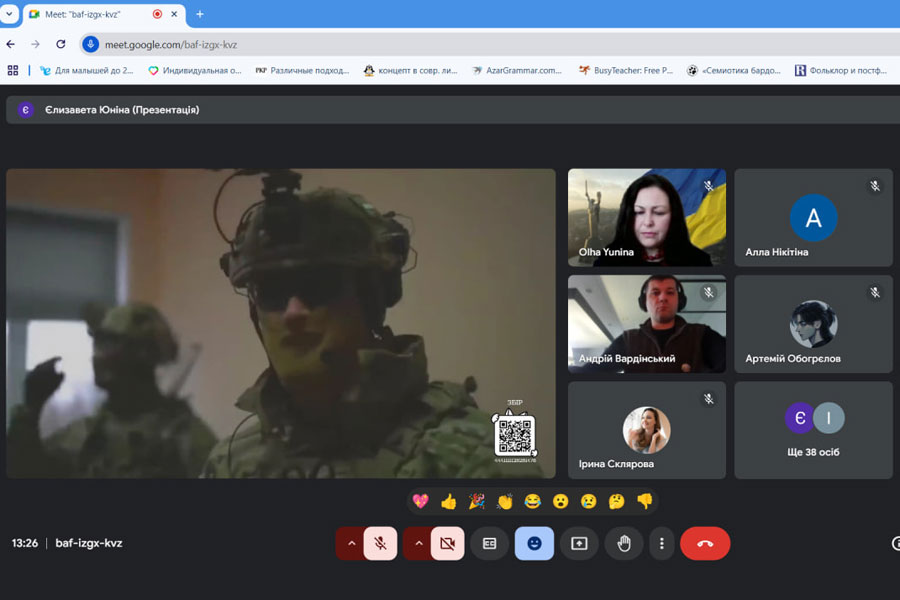This screenshot has width=900, height=600.
Task: Select Андрій Вардінський's video tile
Action: coord(647,324)
